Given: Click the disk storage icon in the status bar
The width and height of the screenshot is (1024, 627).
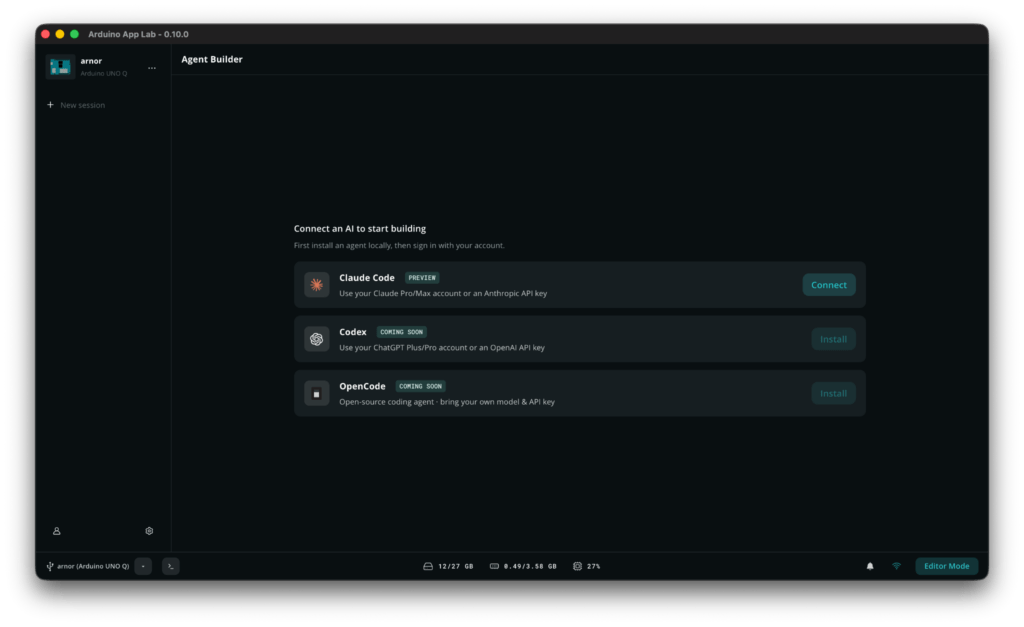Looking at the screenshot, I should [x=428, y=566].
